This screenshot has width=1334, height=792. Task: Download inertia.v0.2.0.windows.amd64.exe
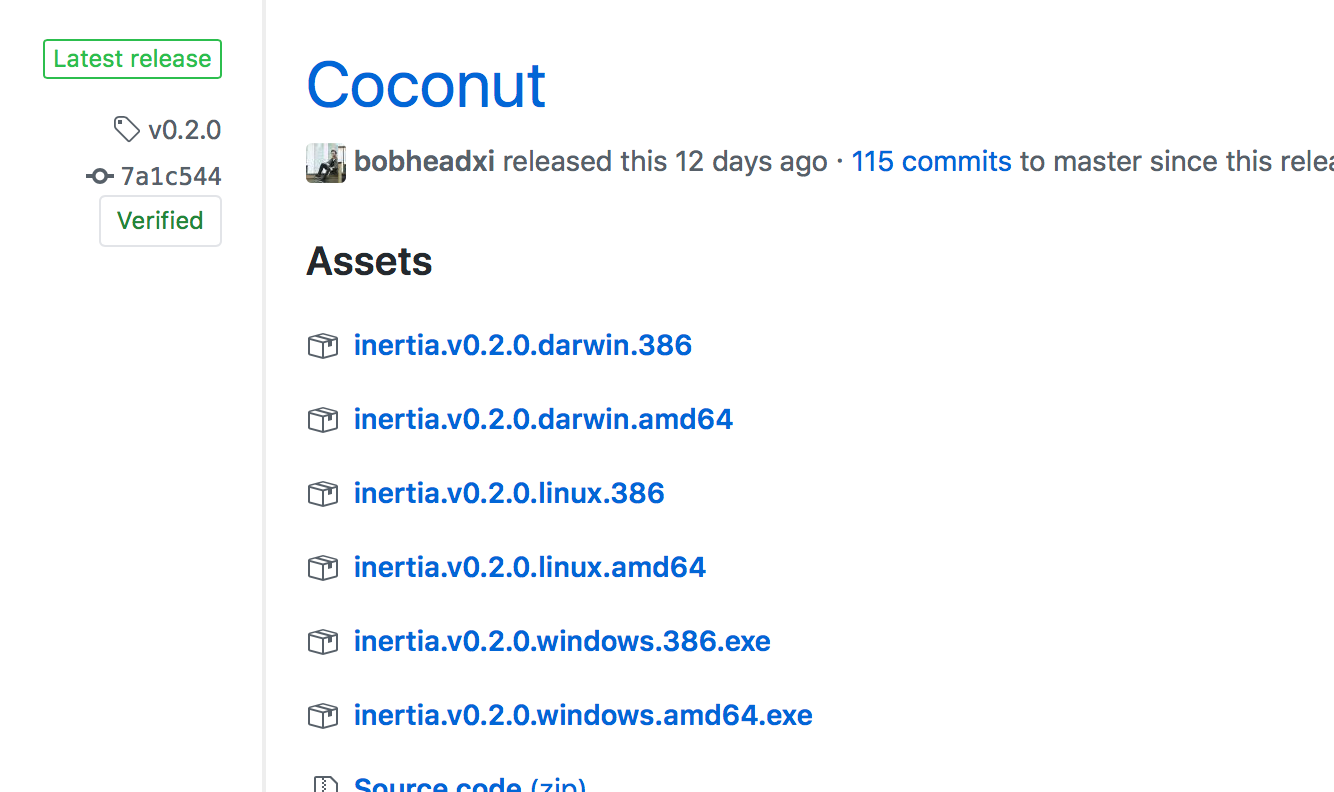click(583, 715)
